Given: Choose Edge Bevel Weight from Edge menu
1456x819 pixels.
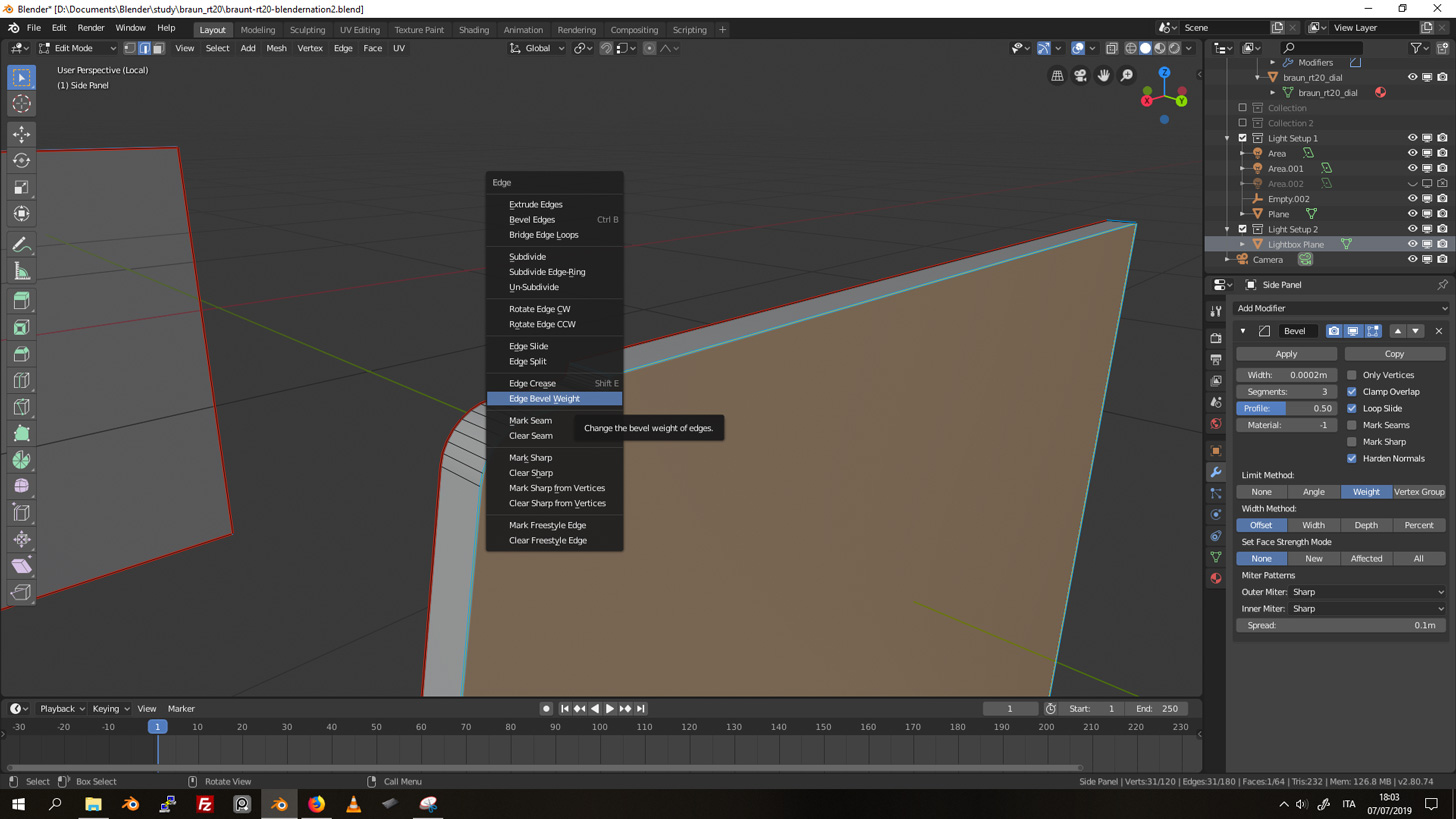Looking at the screenshot, I should pyautogui.click(x=554, y=399).
